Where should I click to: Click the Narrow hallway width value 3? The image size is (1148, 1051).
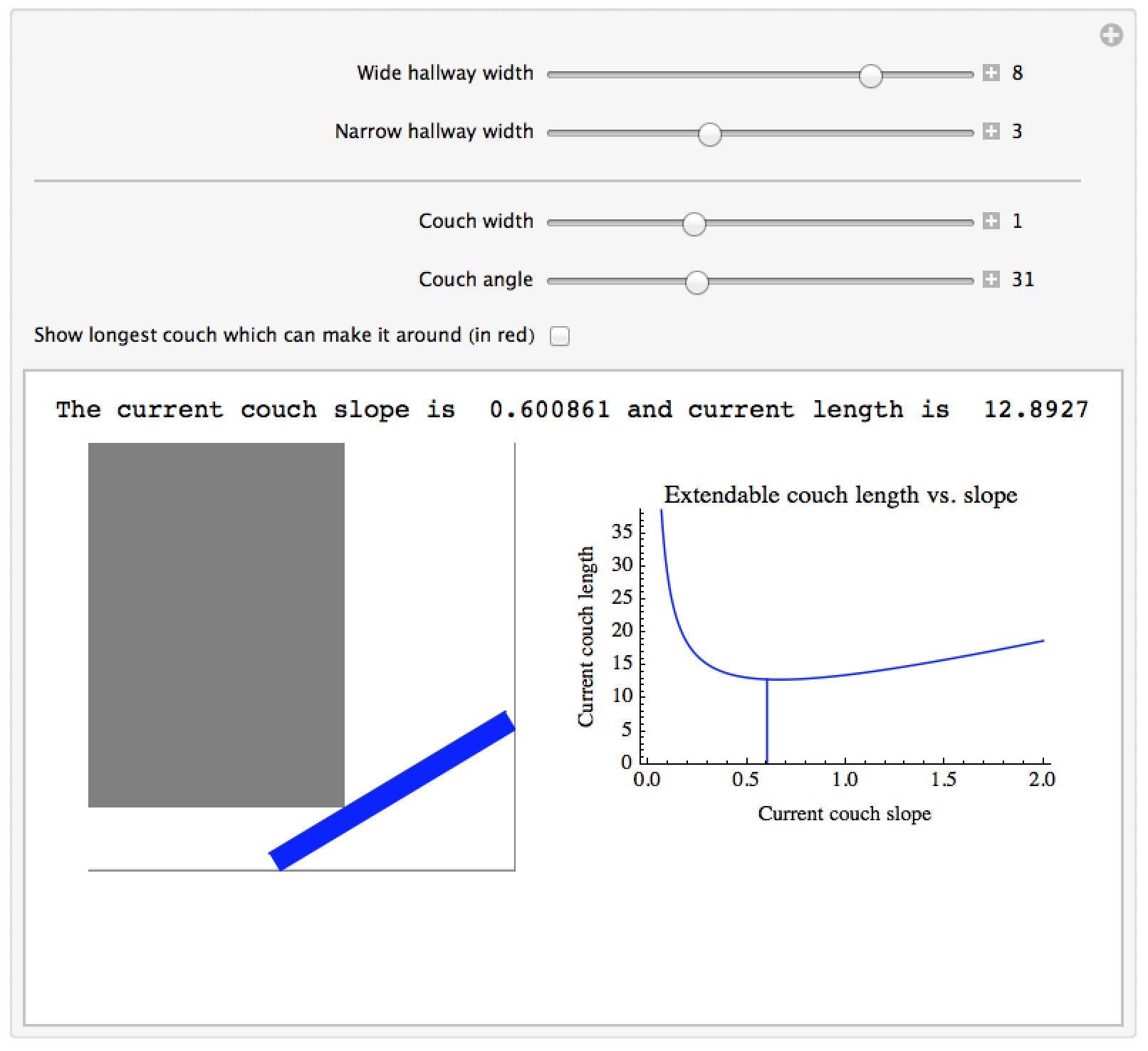click(x=1017, y=131)
